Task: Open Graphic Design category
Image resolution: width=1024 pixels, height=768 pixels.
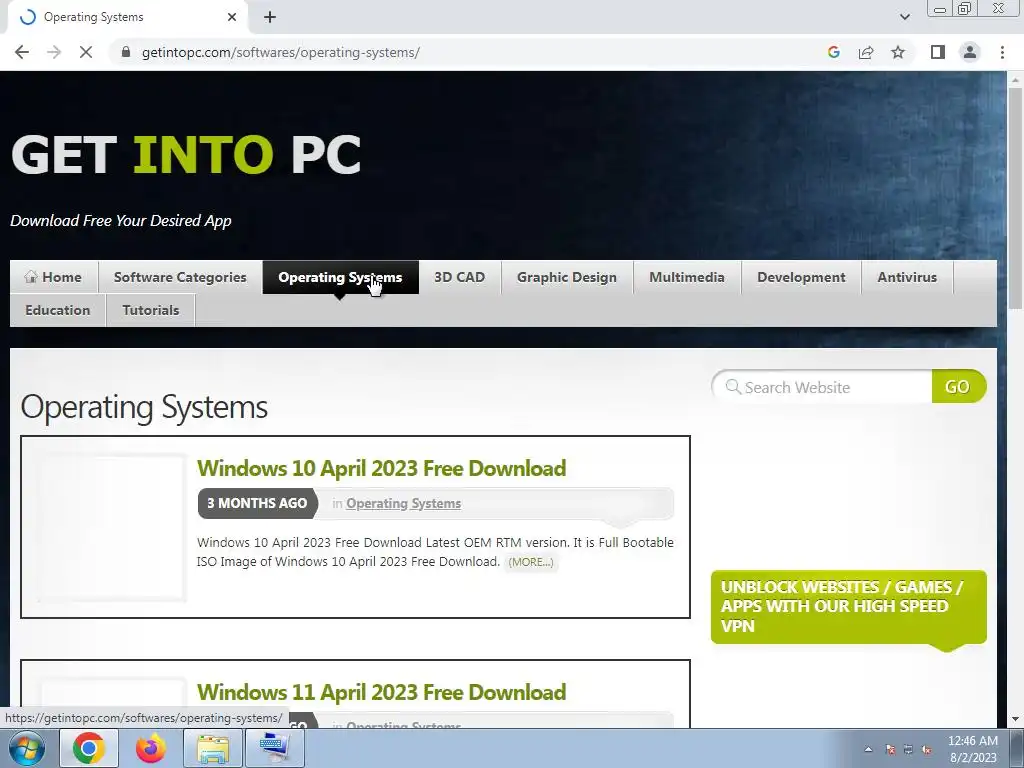Action: [567, 277]
